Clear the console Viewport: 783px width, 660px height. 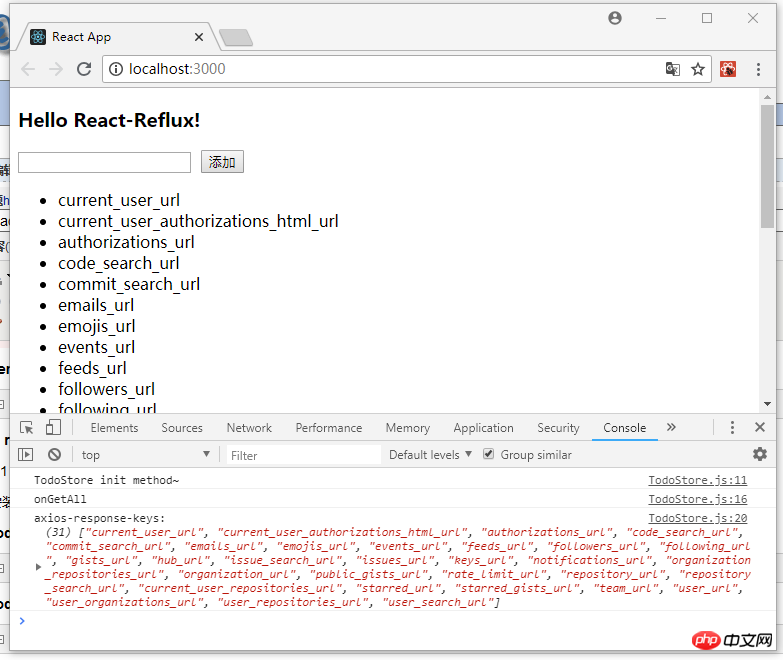click(54, 454)
